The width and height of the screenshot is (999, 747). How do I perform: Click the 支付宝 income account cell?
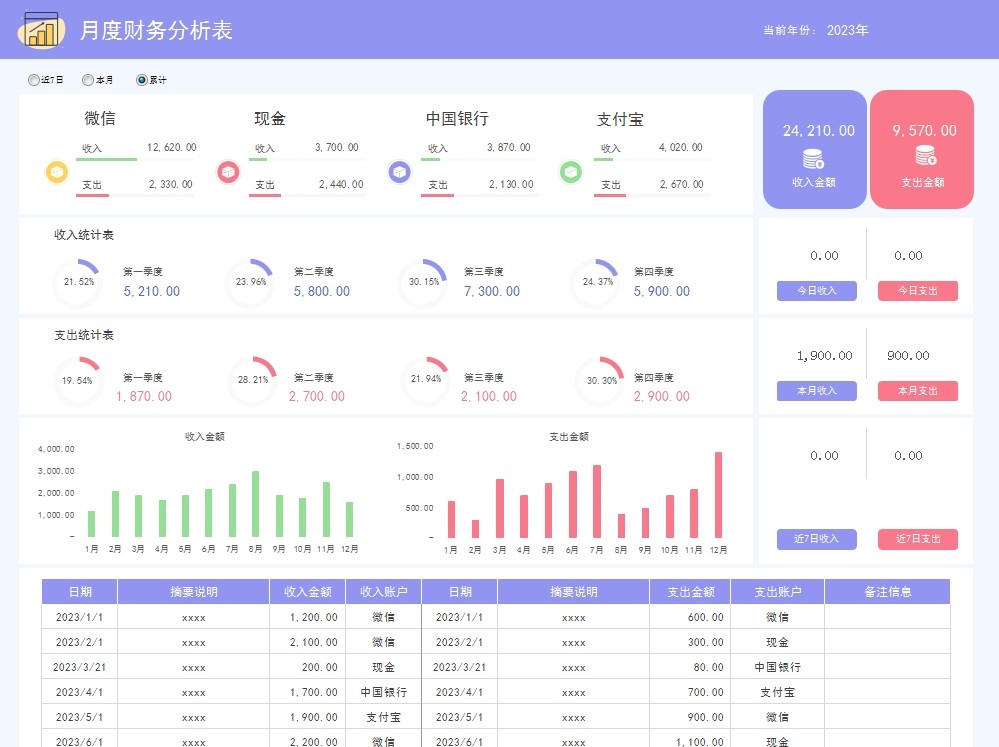point(384,717)
